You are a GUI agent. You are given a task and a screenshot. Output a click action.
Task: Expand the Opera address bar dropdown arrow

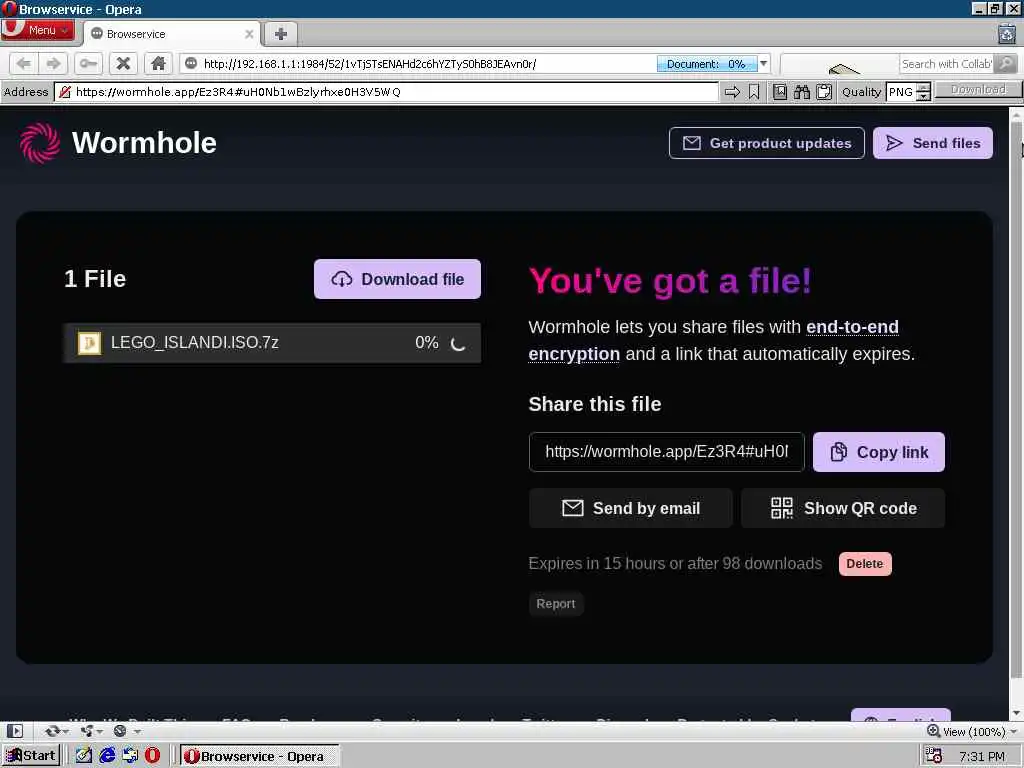[x=763, y=63]
